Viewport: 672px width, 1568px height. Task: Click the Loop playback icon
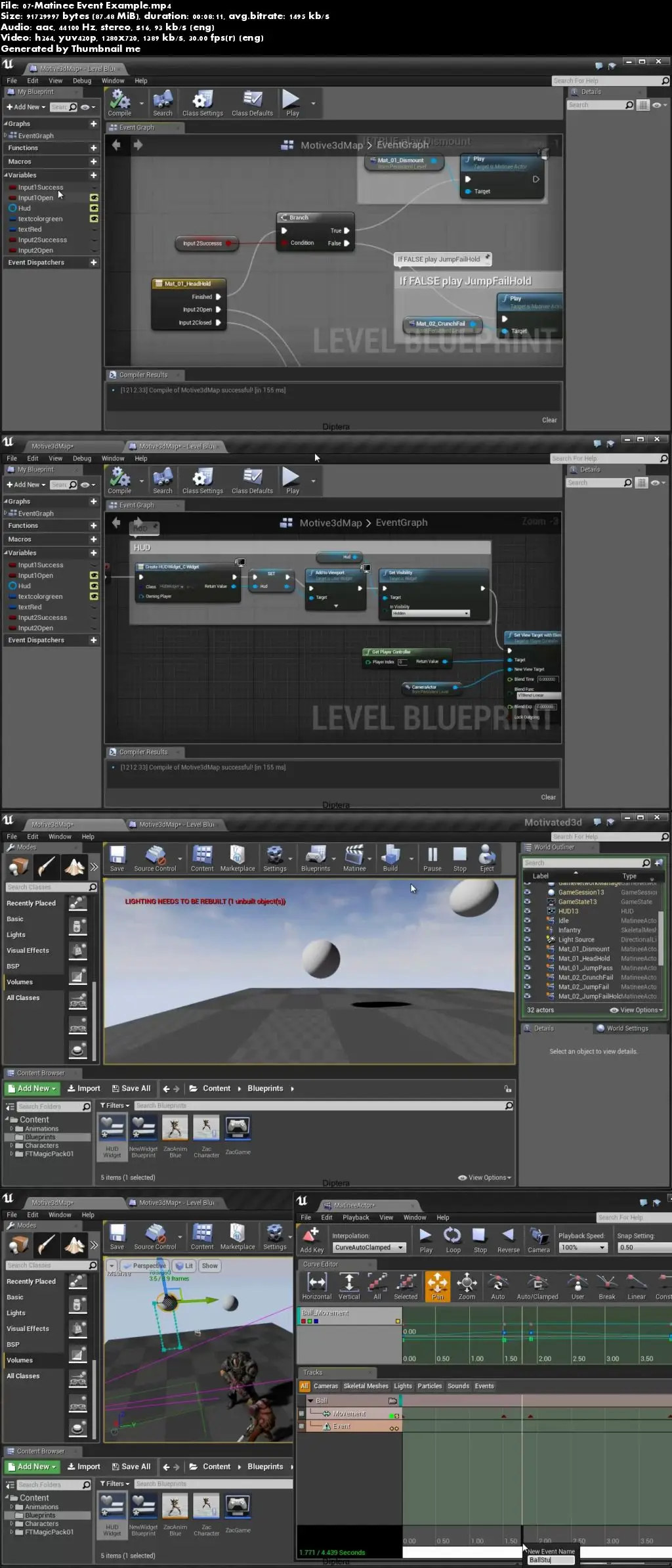[x=453, y=1236]
